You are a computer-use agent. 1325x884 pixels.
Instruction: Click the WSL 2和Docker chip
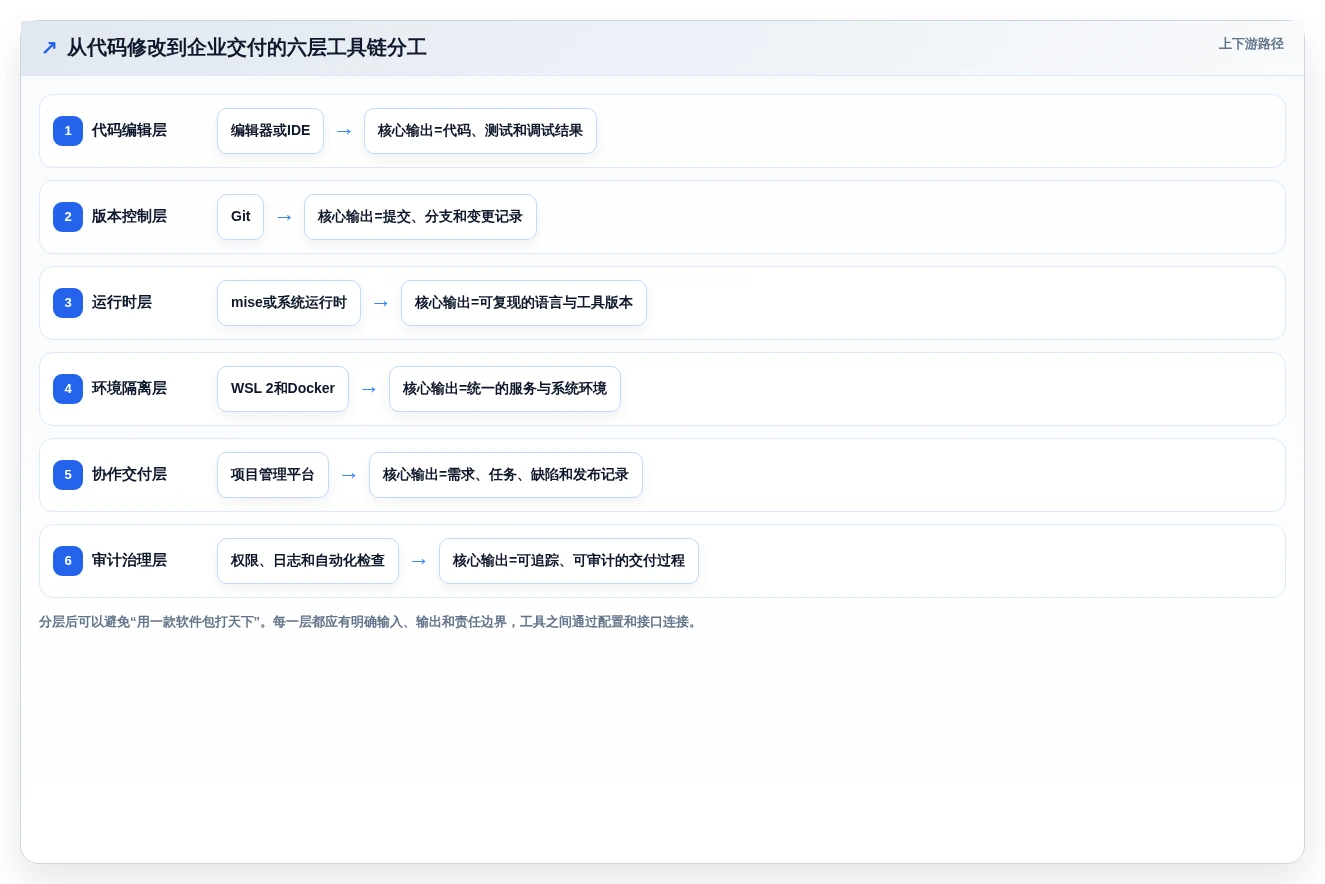pos(283,389)
